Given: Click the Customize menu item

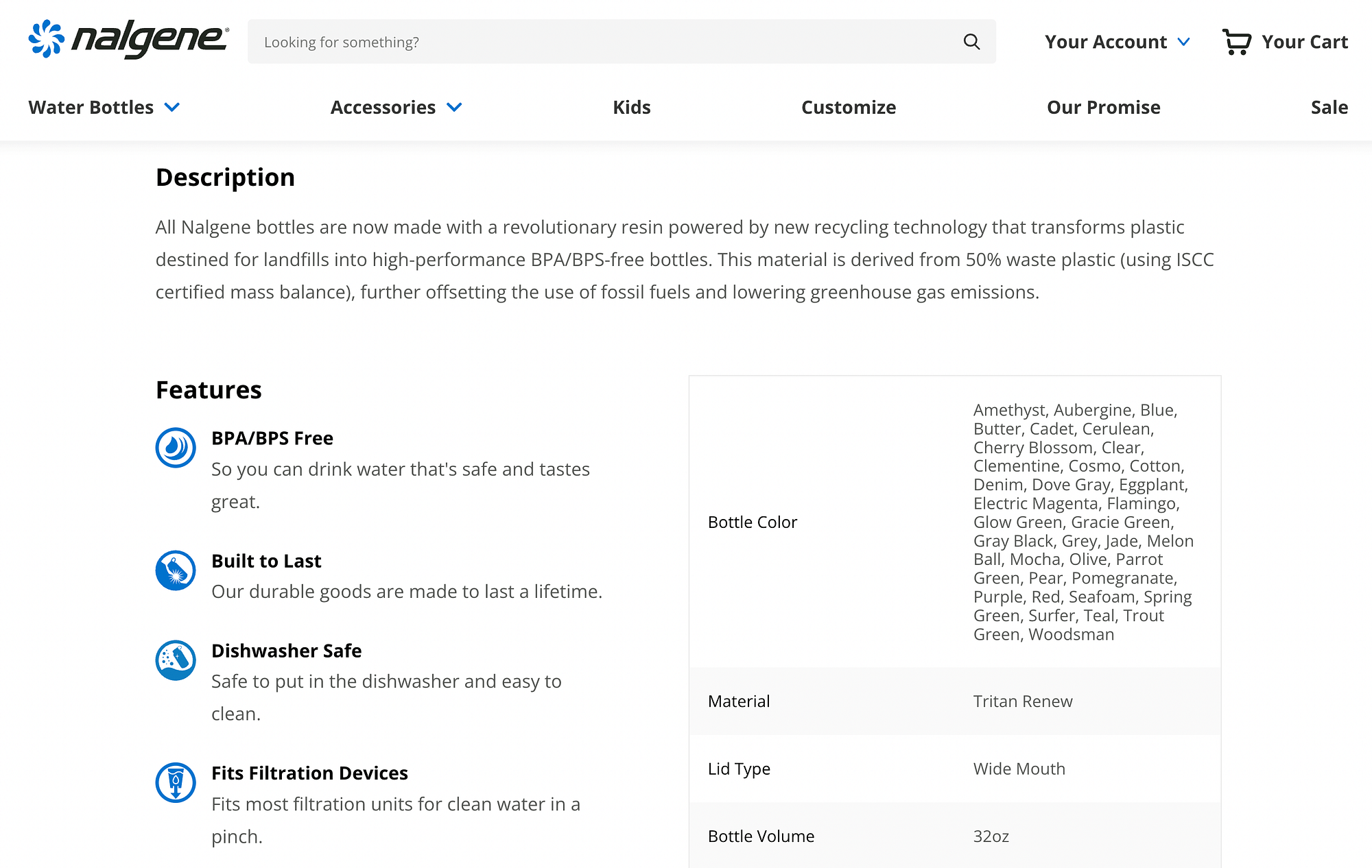Looking at the screenshot, I should [x=849, y=106].
